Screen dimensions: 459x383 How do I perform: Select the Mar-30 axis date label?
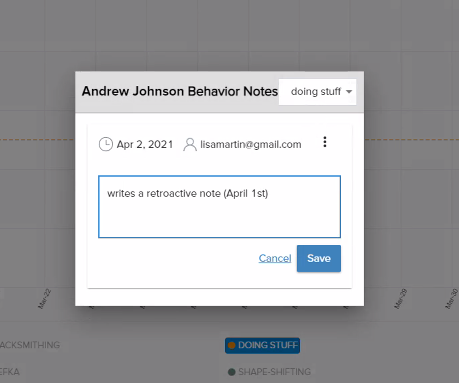click(x=452, y=299)
